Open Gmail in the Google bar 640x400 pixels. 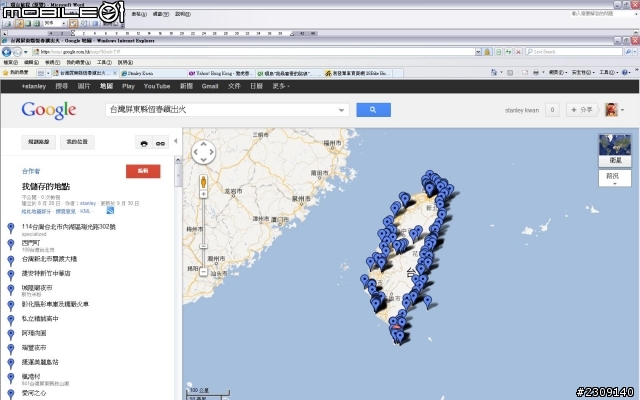pyautogui.click(x=210, y=86)
